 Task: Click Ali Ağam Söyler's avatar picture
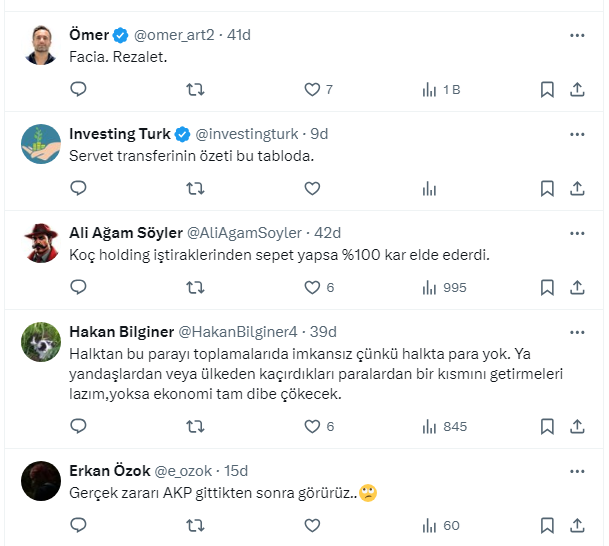40,241
